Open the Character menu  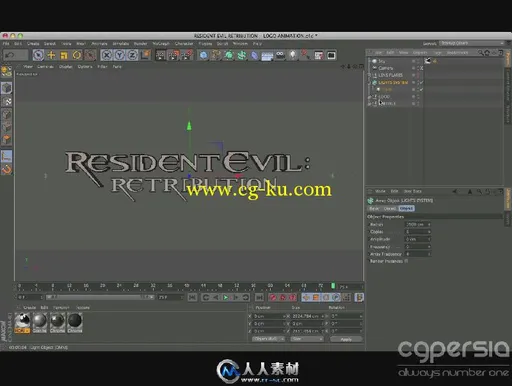tap(184, 44)
